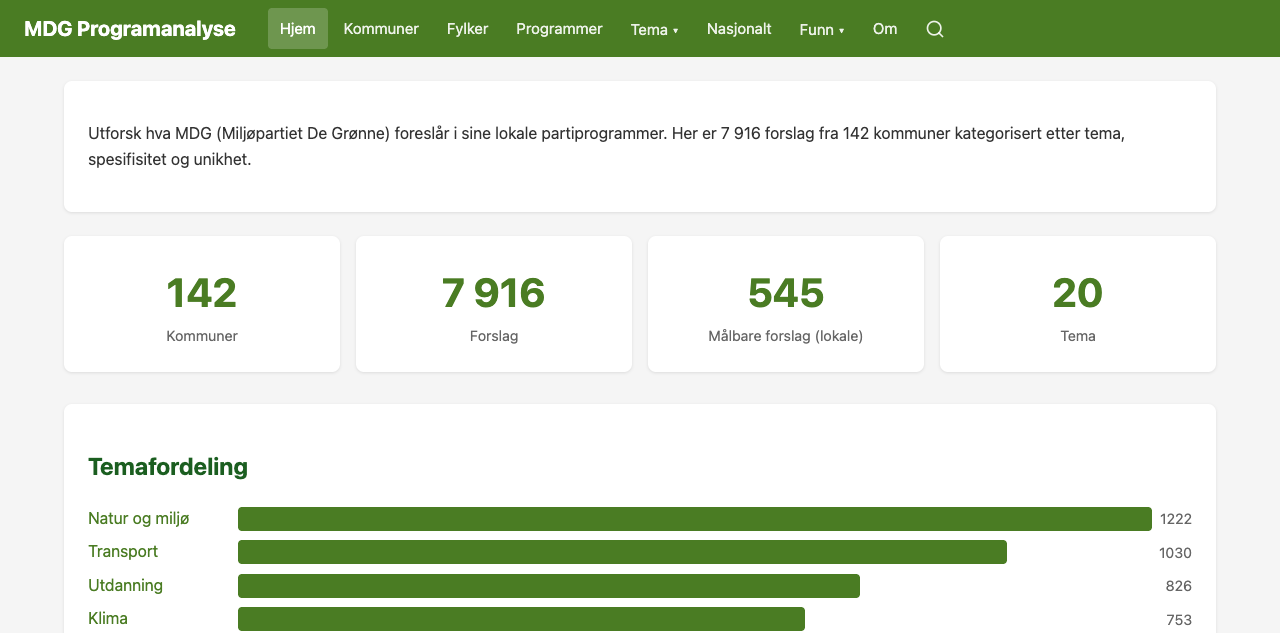Open the Transport theme link
Image resolution: width=1280 pixels, height=633 pixels.
[123, 551]
